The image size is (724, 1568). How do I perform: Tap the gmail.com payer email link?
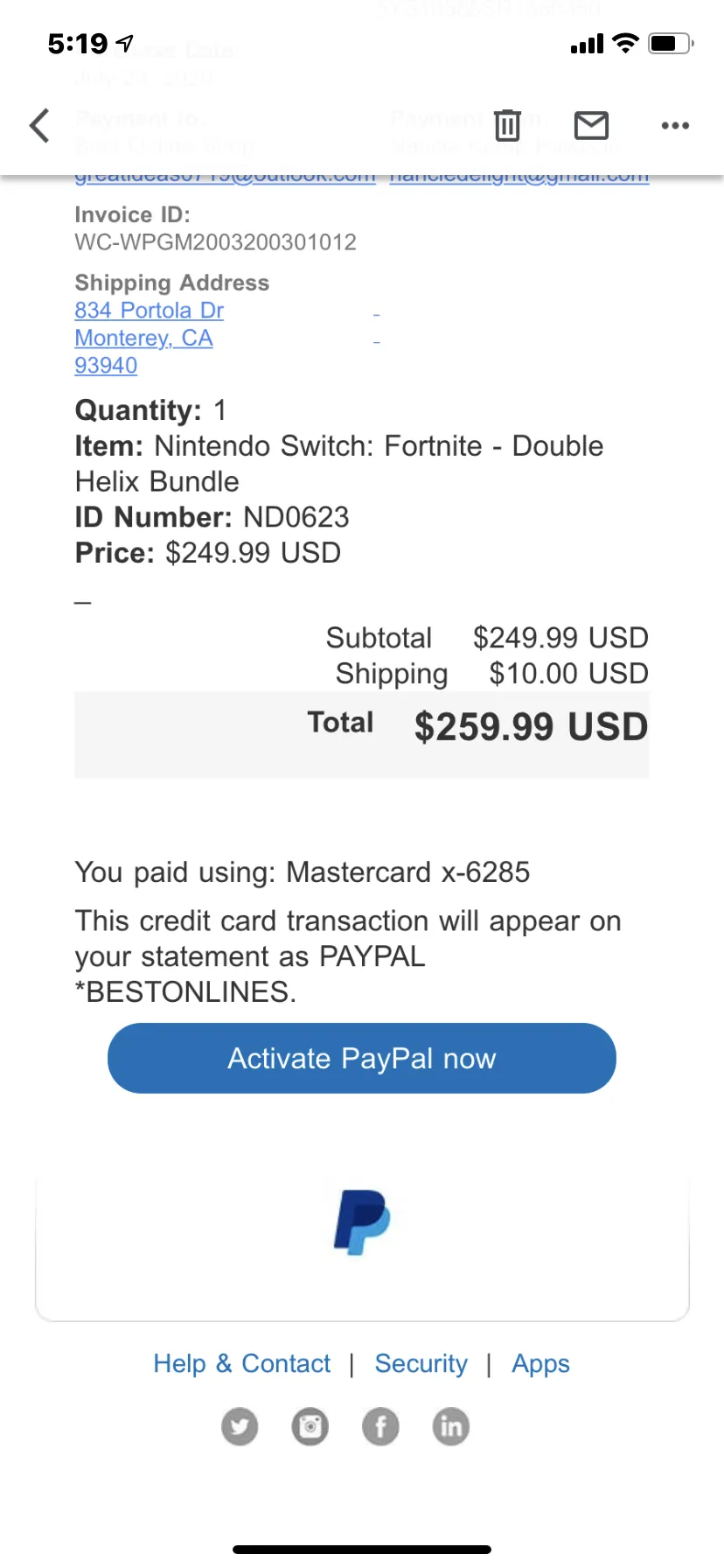(519, 178)
